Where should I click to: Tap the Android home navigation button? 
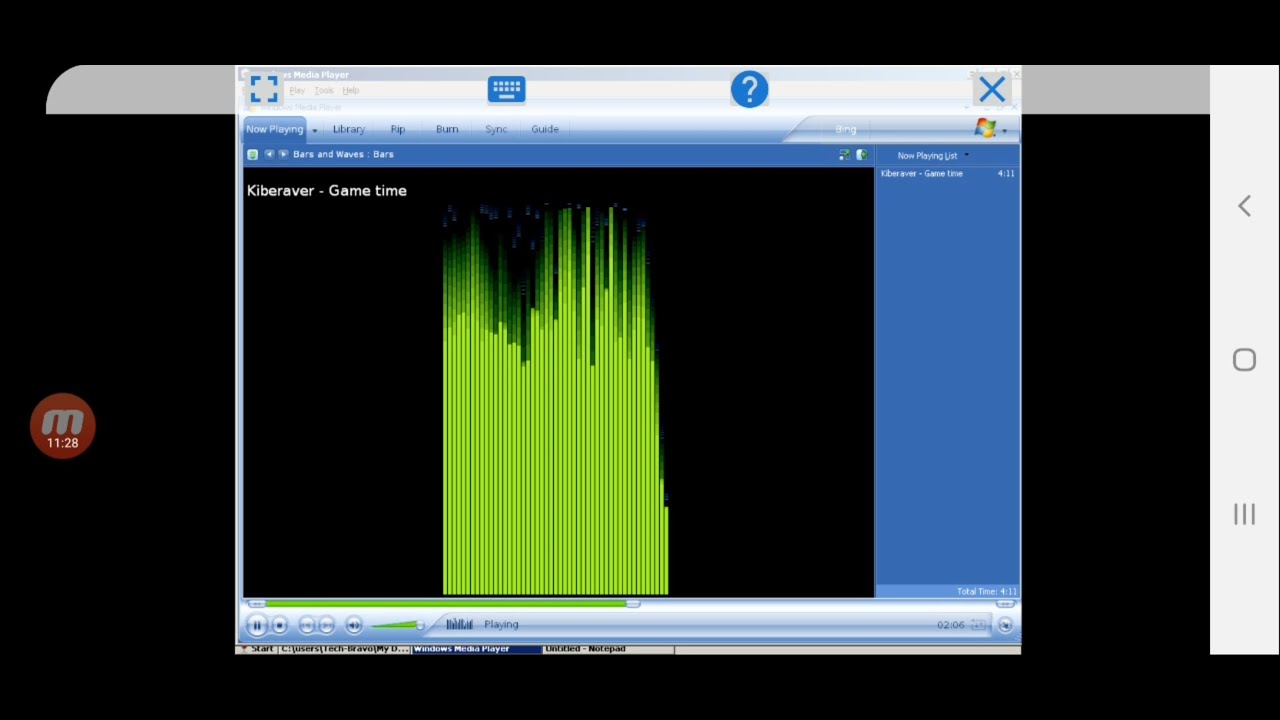coord(1244,360)
